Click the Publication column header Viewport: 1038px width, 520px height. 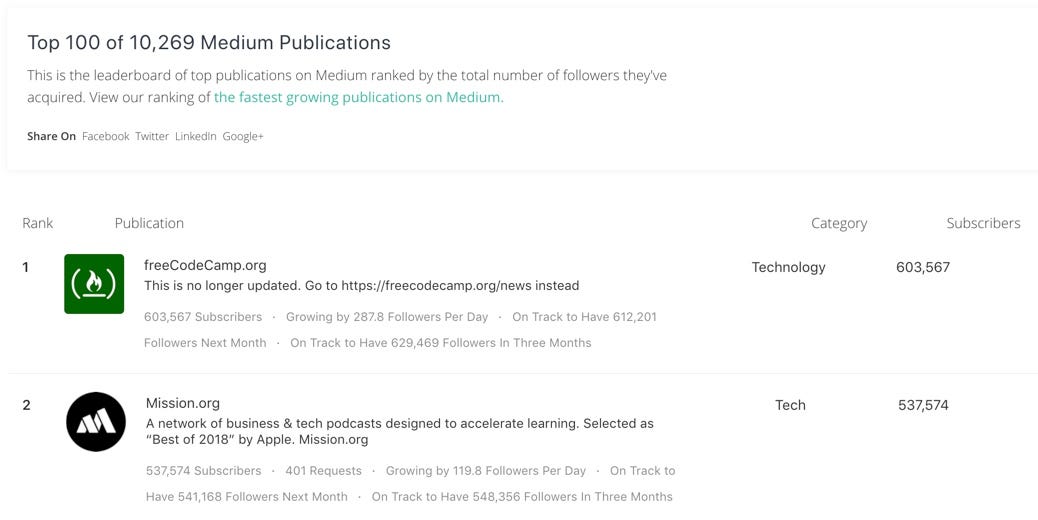pos(149,223)
